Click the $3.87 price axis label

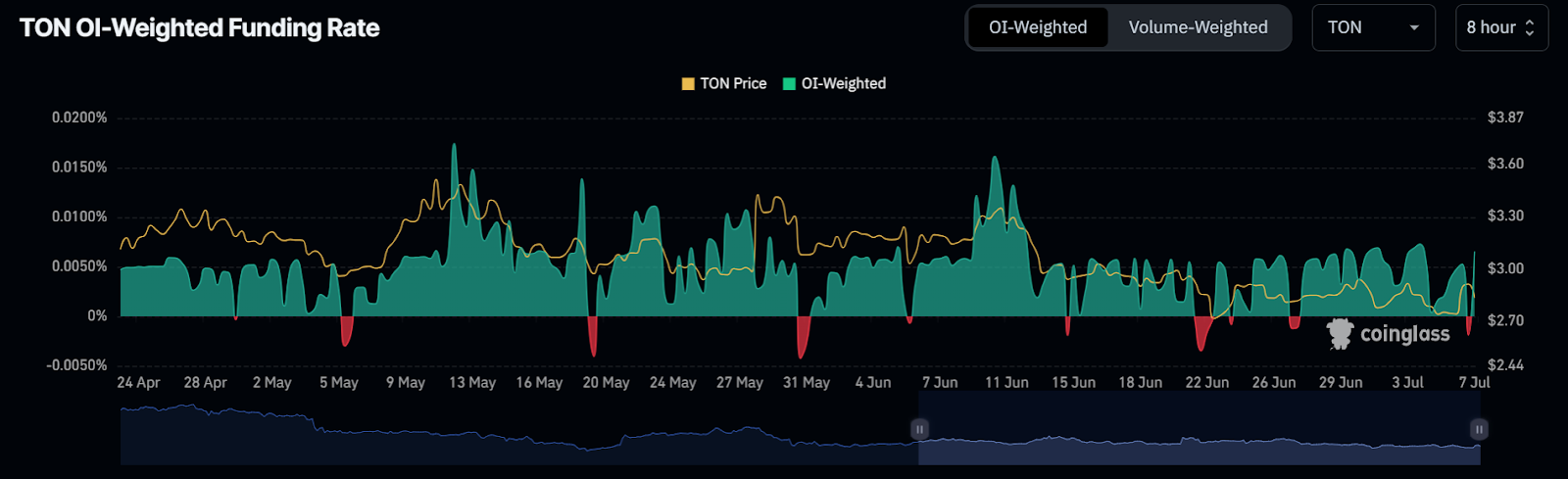[x=1505, y=118]
